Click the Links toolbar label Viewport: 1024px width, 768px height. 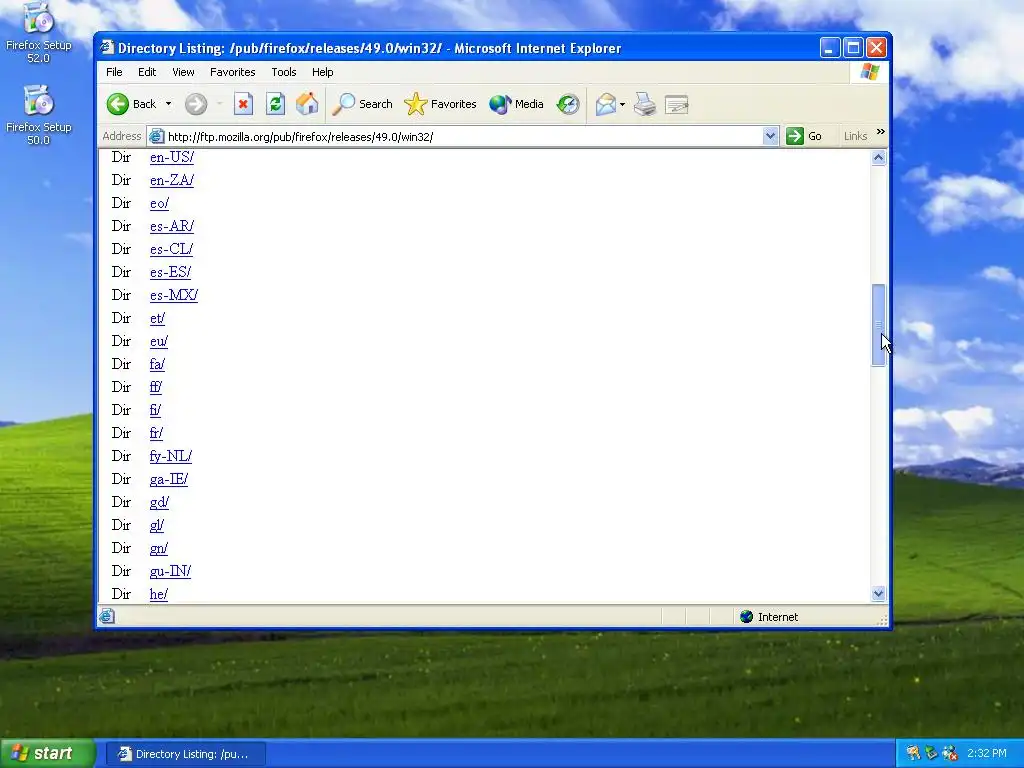[855, 136]
